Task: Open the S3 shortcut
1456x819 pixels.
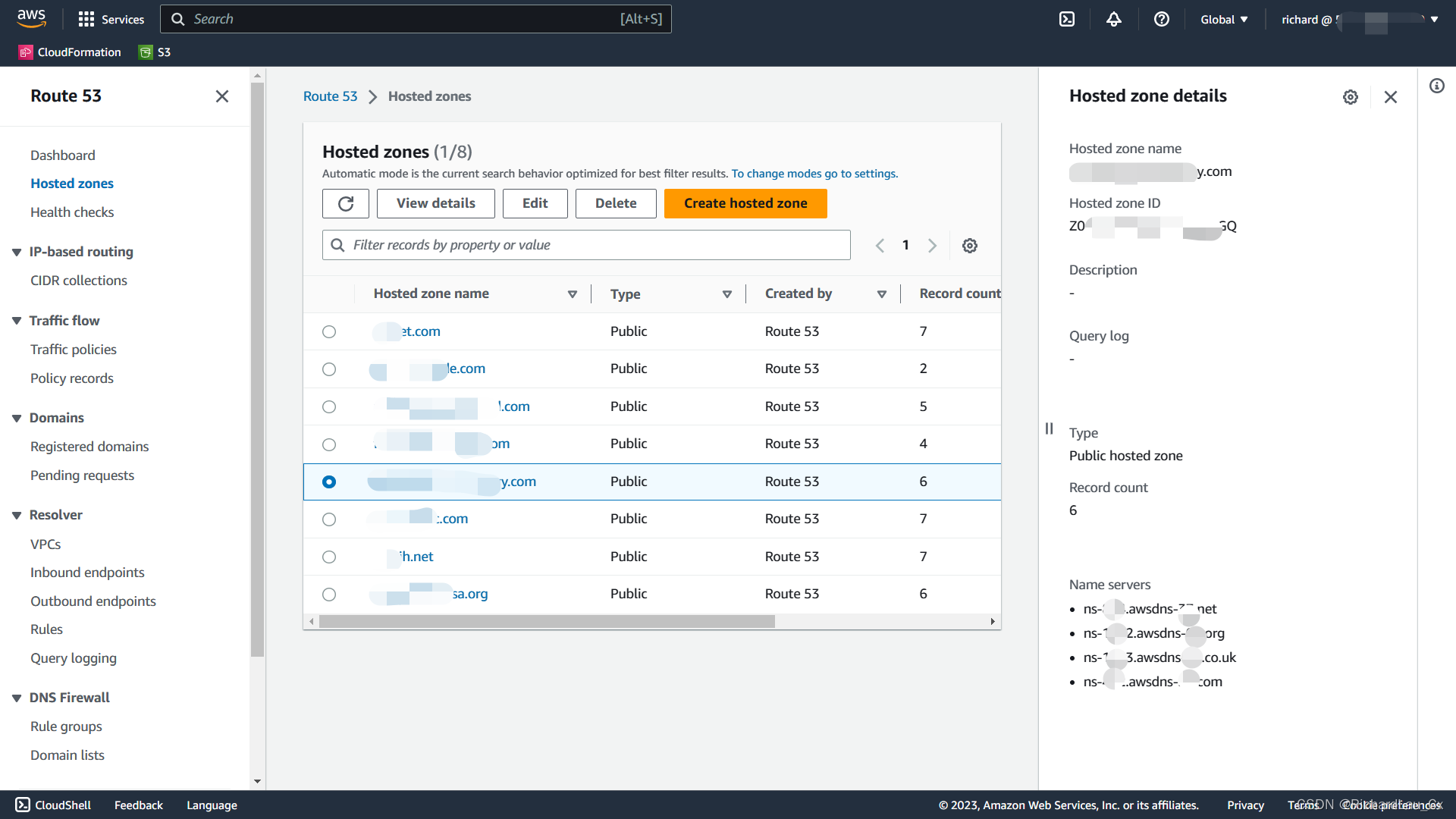Action: pos(155,52)
